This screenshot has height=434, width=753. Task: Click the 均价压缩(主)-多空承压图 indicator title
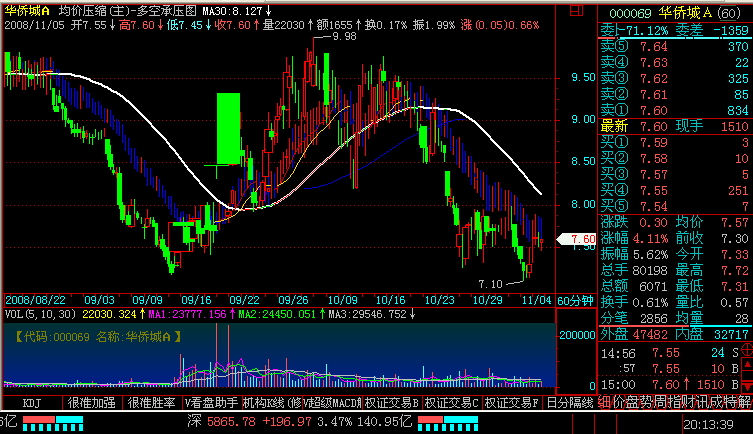(x=128, y=11)
